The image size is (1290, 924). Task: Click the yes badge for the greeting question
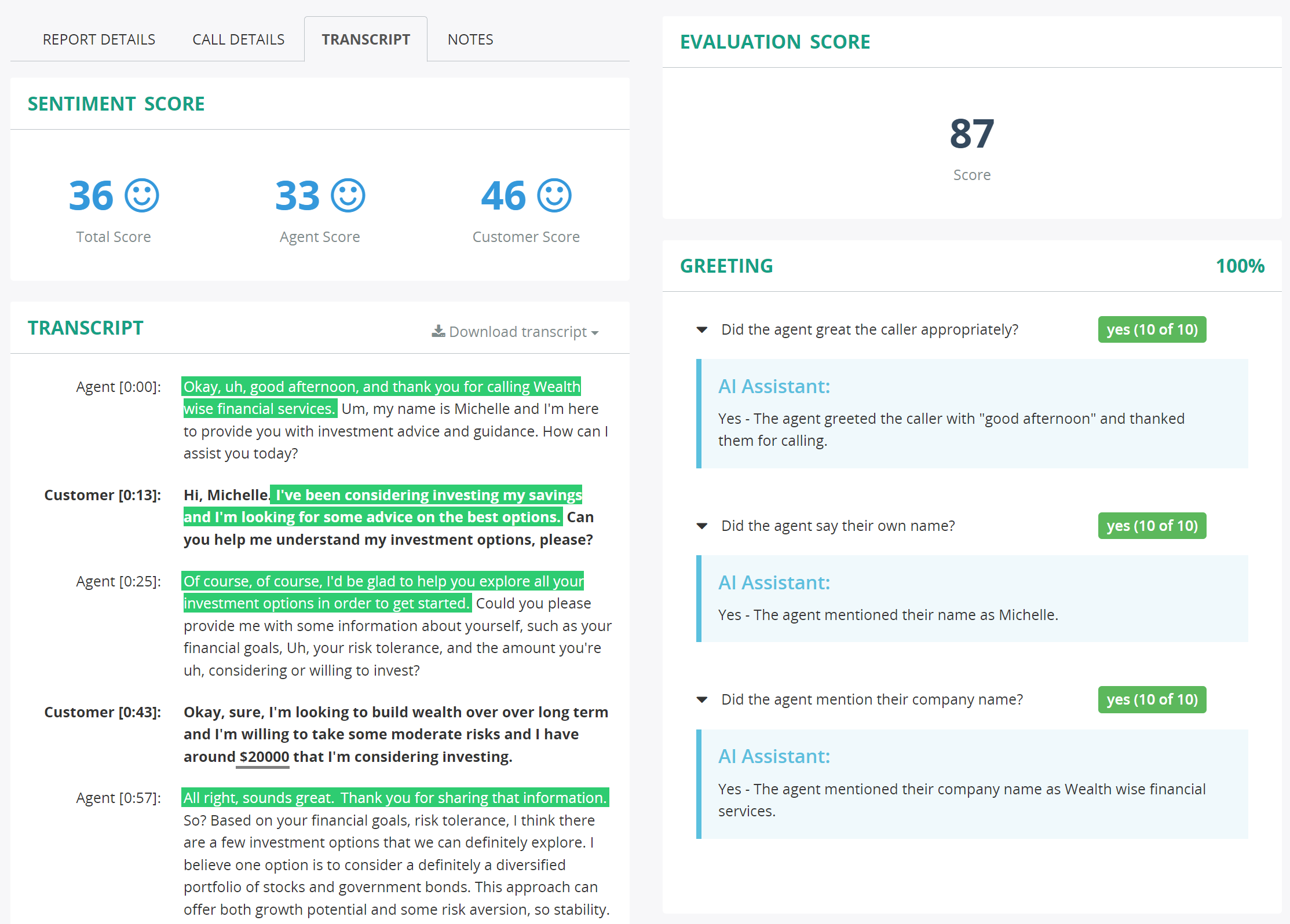(x=1152, y=329)
